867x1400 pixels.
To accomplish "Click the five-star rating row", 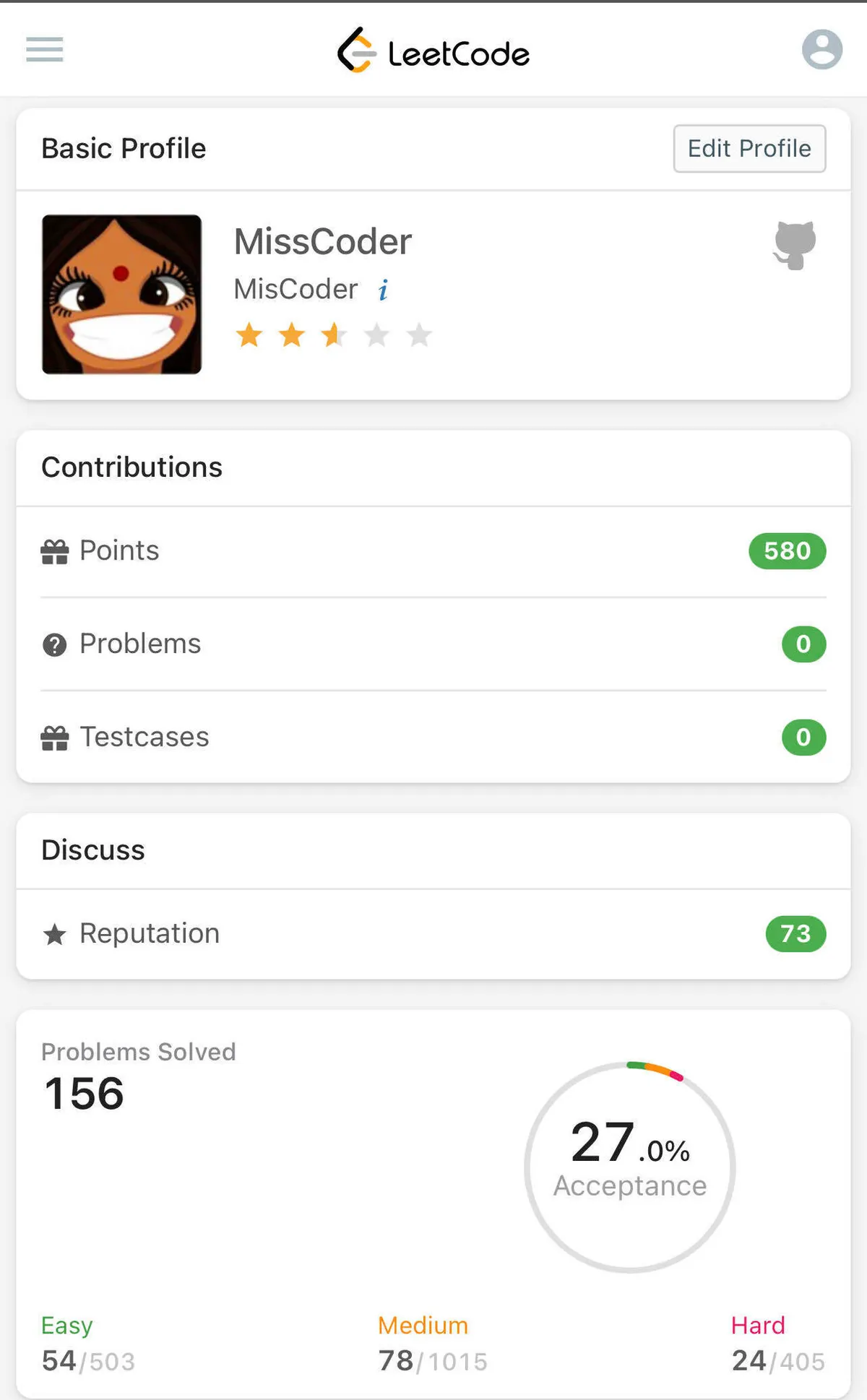I will [x=334, y=335].
